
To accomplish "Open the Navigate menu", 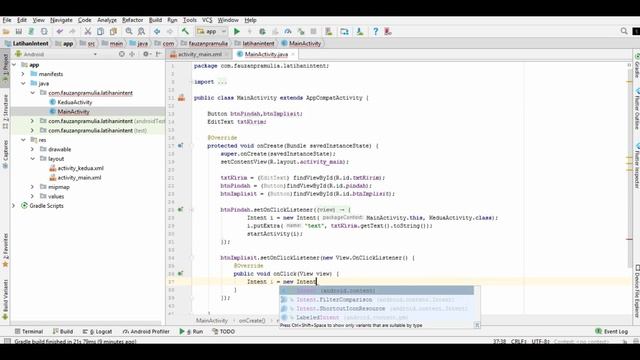I will pyautogui.click(x=61, y=20).
